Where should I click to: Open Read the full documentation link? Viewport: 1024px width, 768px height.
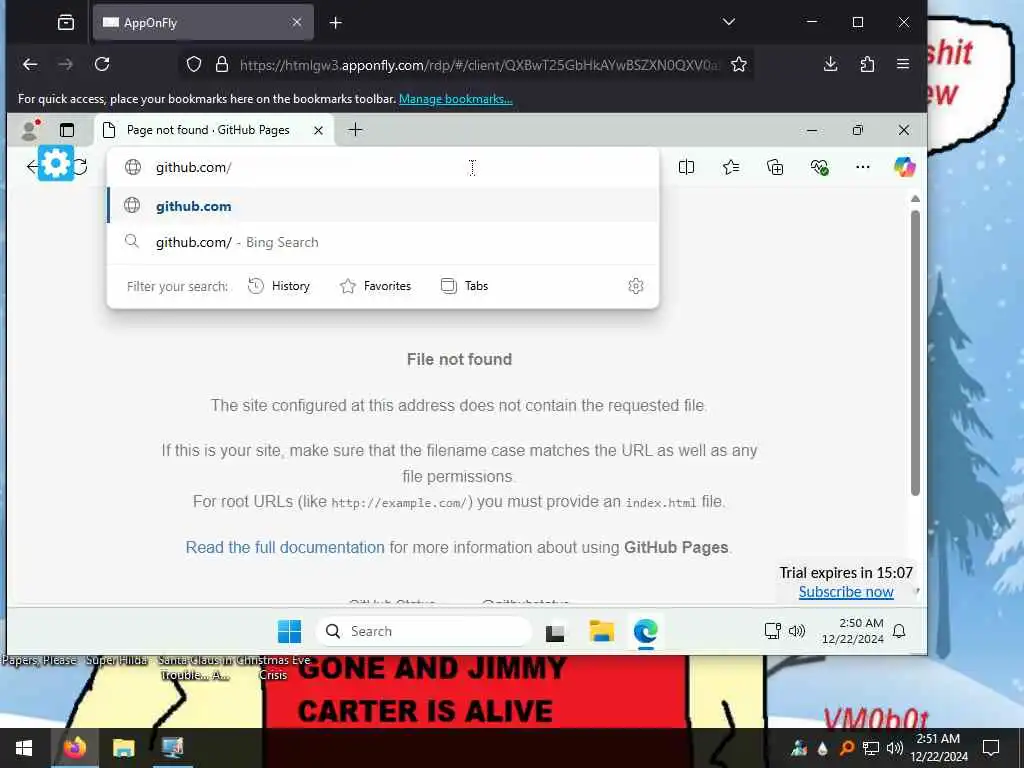(285, 547)
